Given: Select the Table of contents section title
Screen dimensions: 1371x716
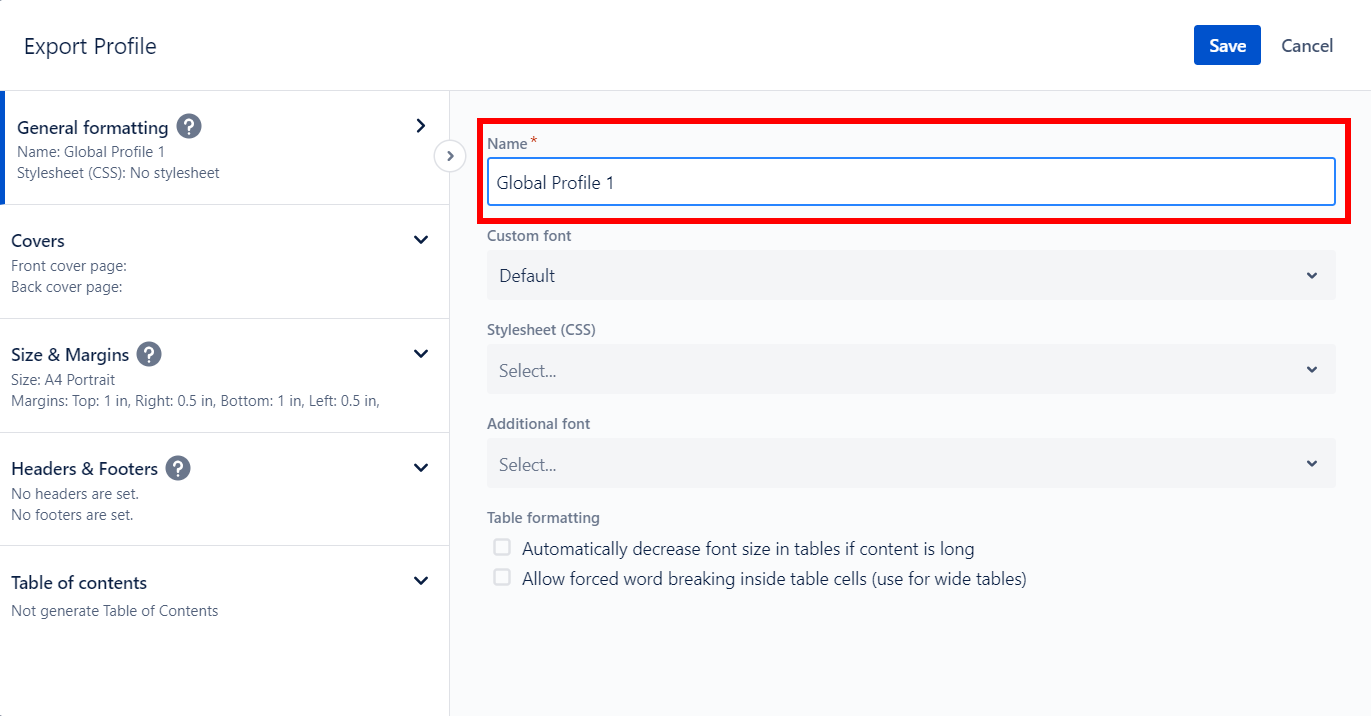Looking at the screenshot, I should (79, 583).
